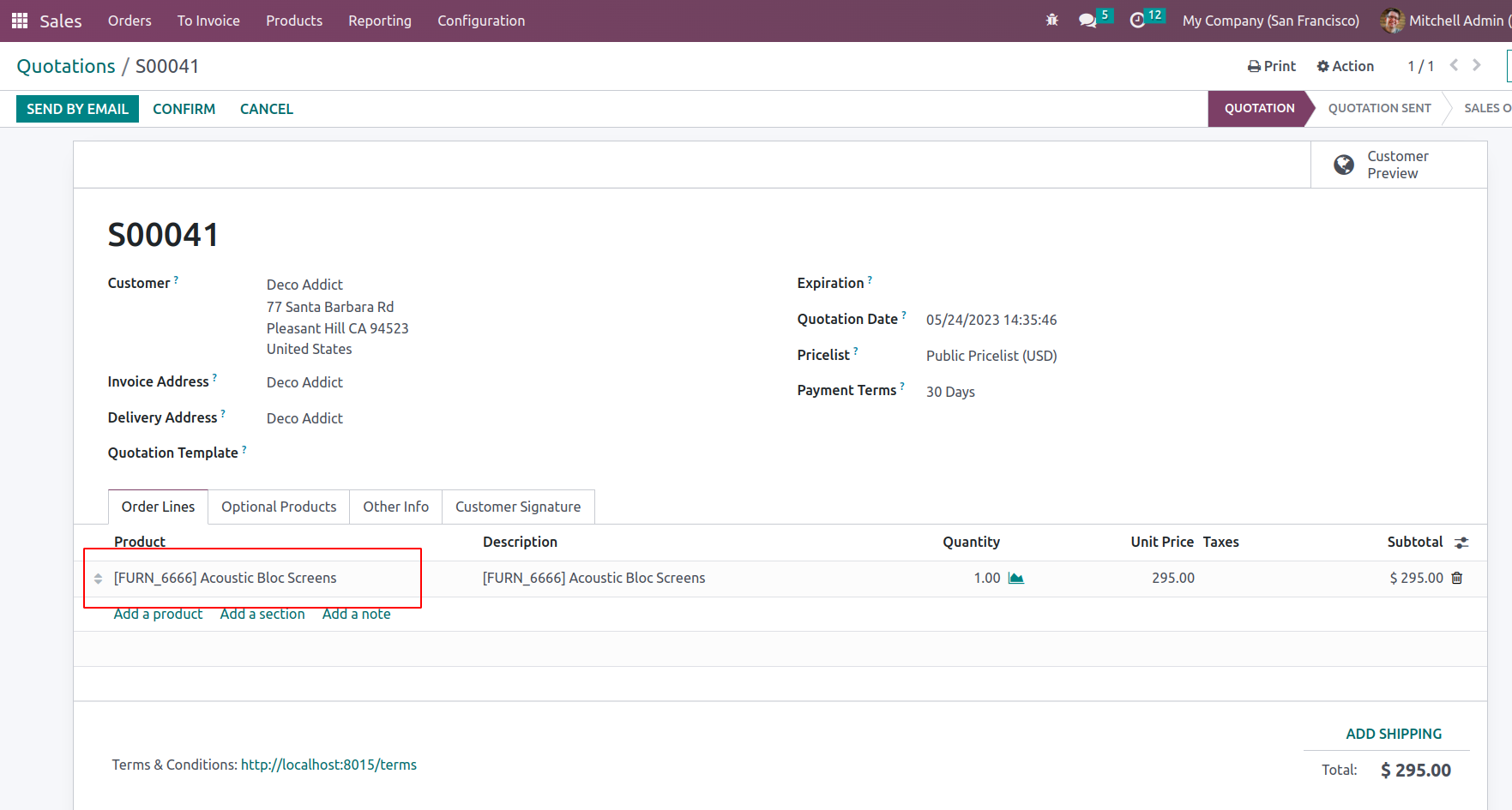Screen dimensions: 1512x810
Task: Add a product line
Action: [x=159, y=614]
